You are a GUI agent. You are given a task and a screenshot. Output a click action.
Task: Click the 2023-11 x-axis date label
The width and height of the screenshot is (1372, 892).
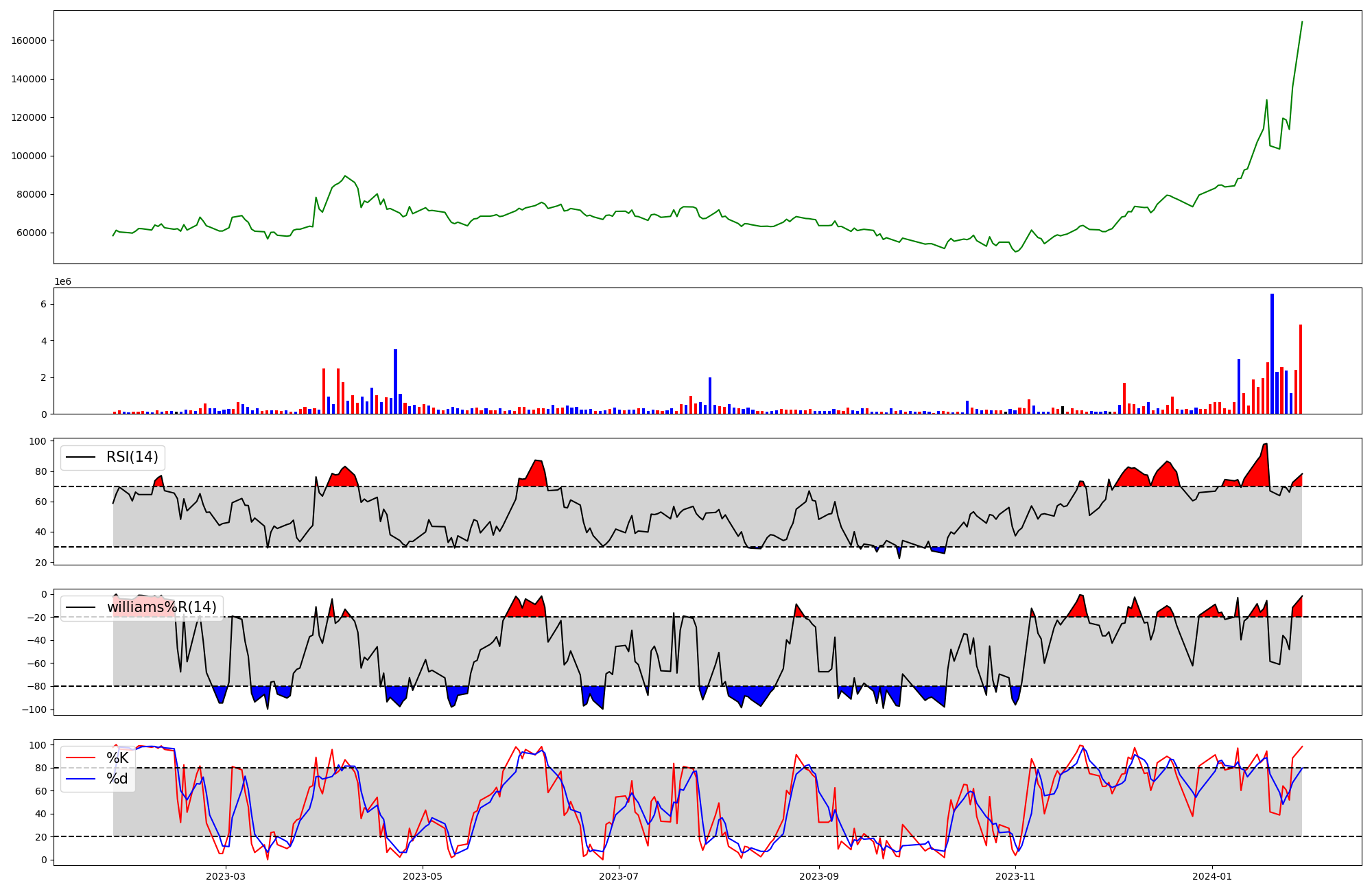click(x=1015, y=876)
